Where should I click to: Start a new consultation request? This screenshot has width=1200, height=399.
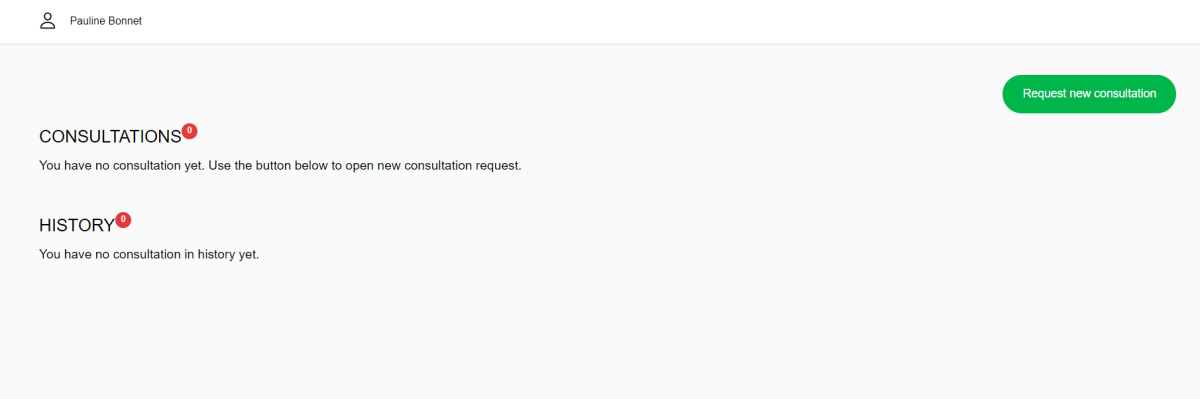point(1089,94)
